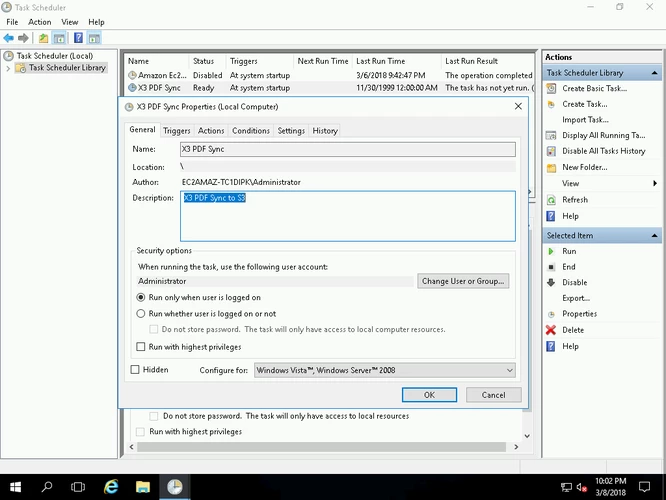Go back using the toolbar back arrow
Image resolution: width=666 pixels, height=500 pixels.
tap(8, 38)
